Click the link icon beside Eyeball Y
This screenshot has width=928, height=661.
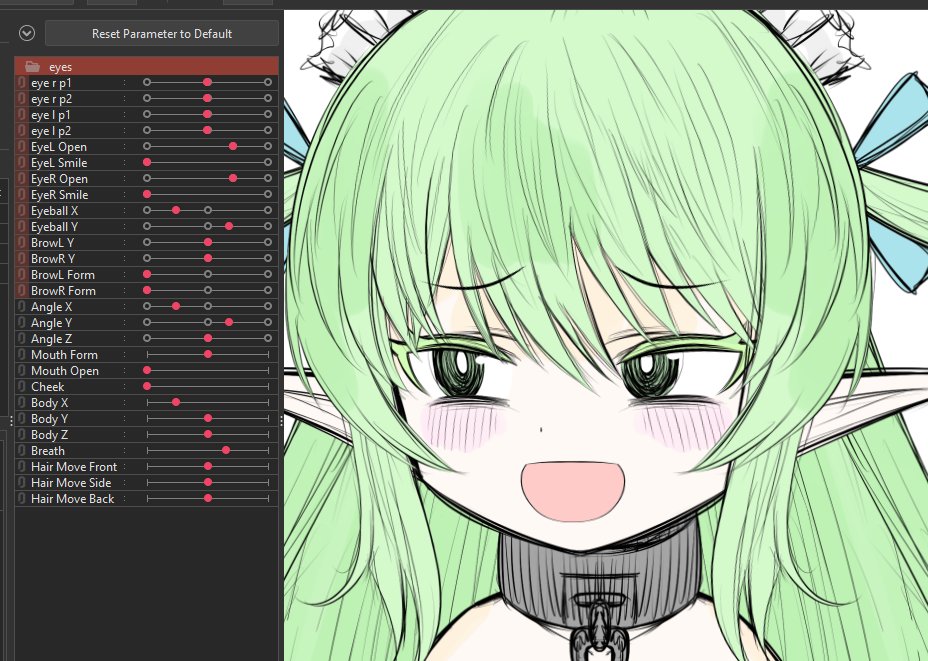[22, 227]
